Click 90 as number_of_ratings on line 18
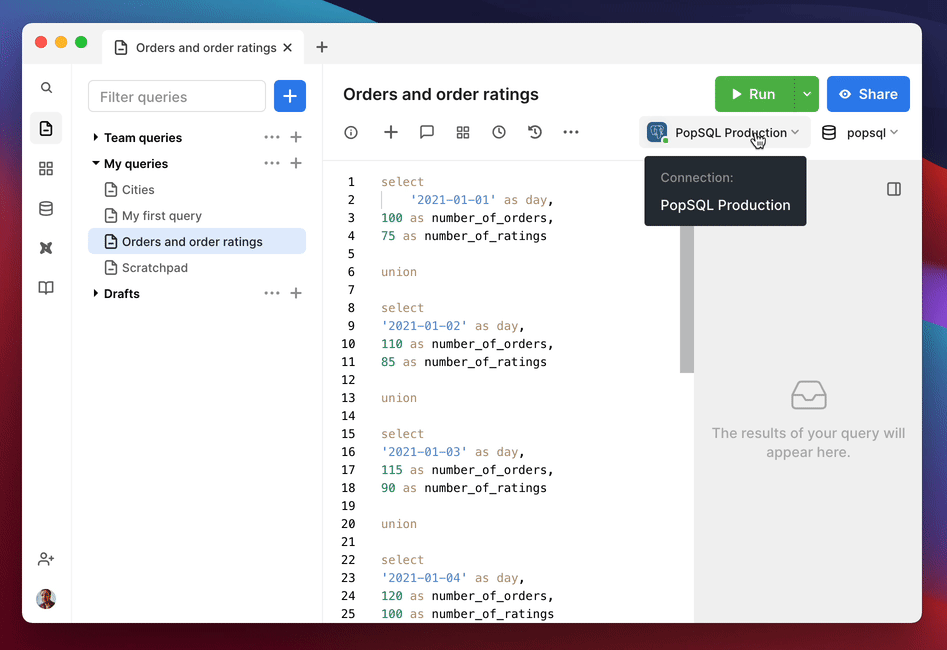 click(x=464, y=488)
